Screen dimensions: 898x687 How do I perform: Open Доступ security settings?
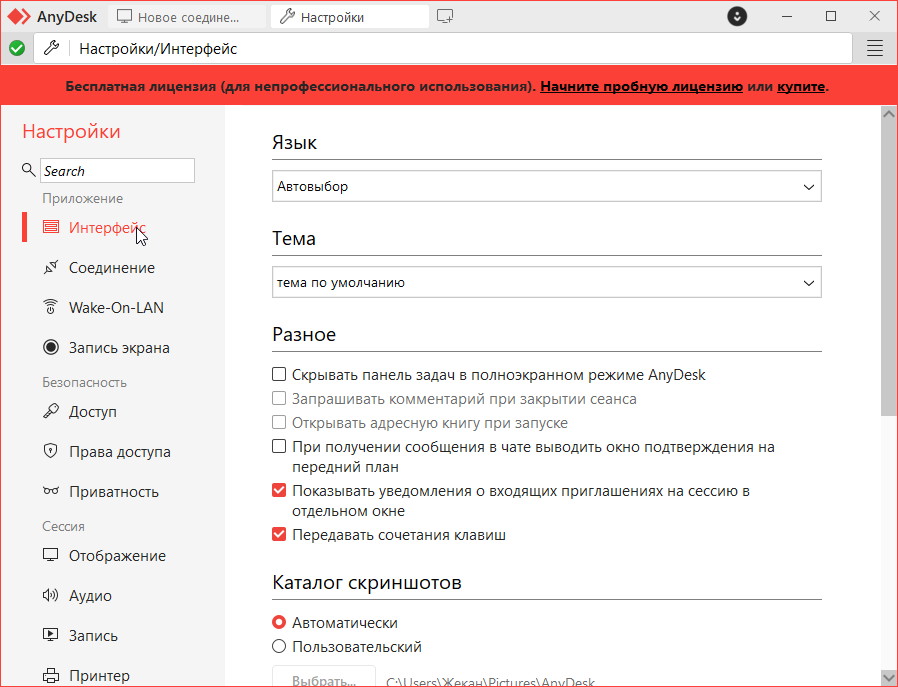pyautogui.click(x=93, y=412)
